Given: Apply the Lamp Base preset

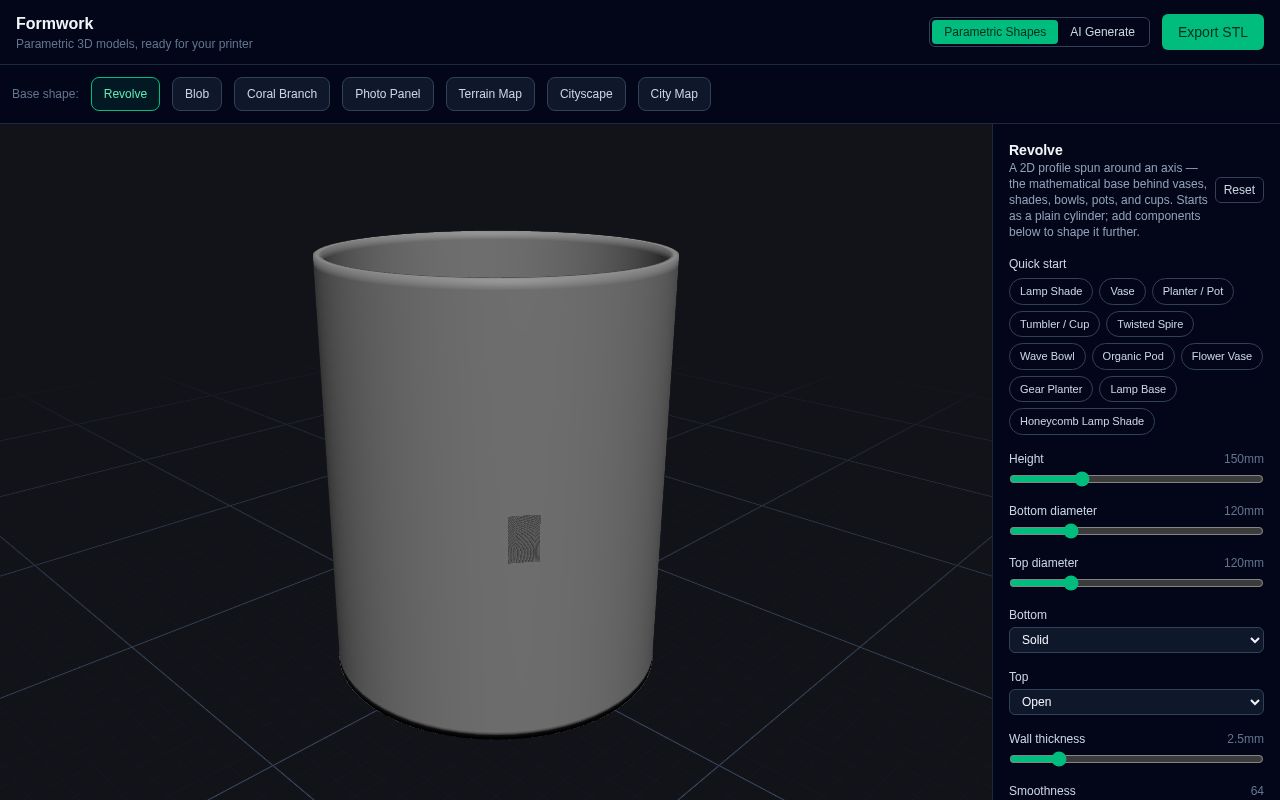Looking at the screenshot, I should pyautogui.click(x=1138, y=389).
